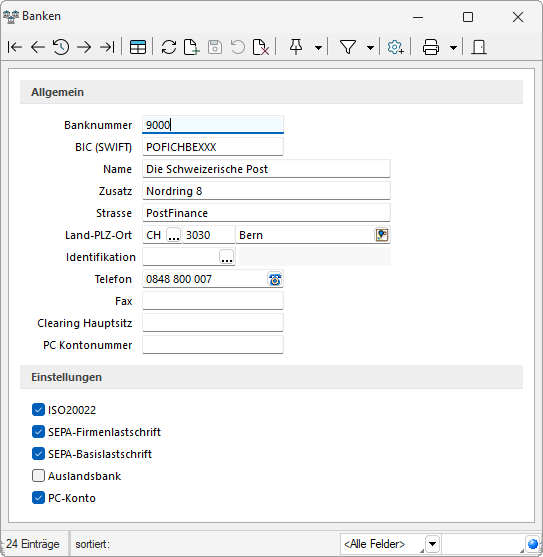Create a new bank record
This screenshot has height=557, width=543.
tap(191, 47)
